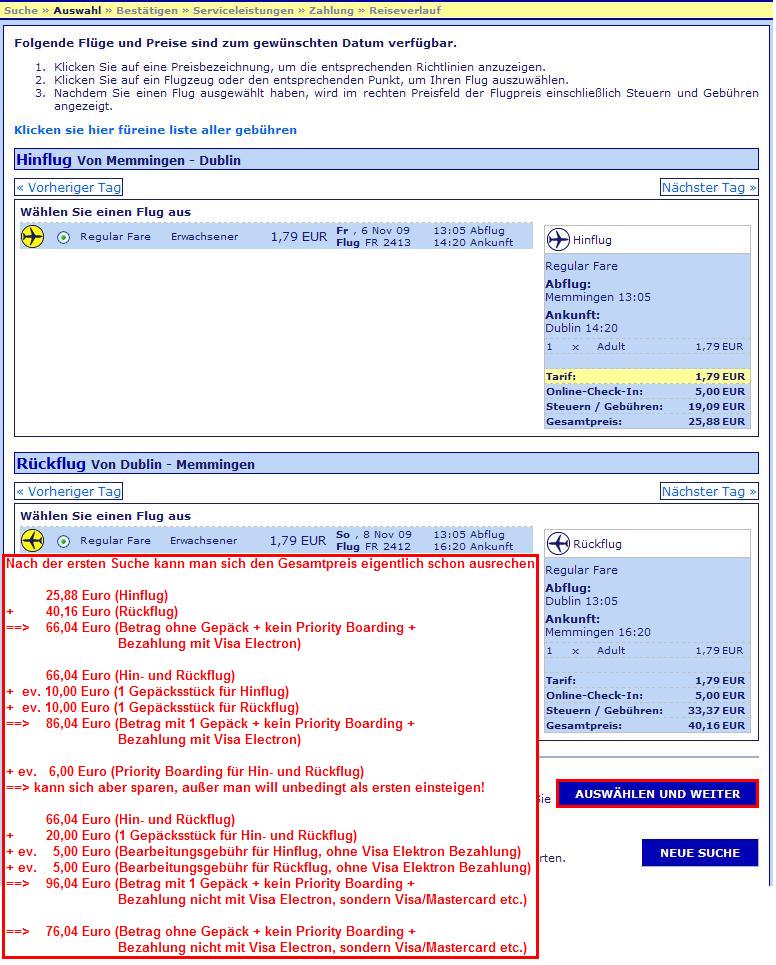
Task: Click the blue plane icon in the Rückflug summary
Action: (559, 544)
